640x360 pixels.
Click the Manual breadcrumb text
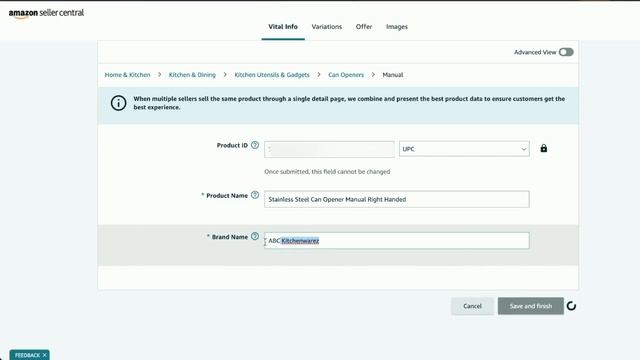(x=393, y=75)
